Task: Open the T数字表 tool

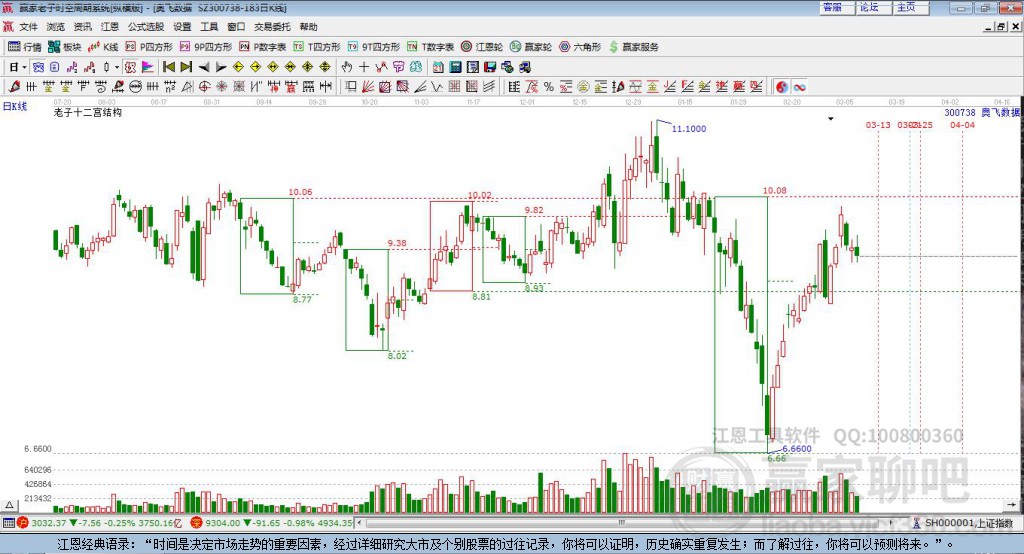Action: 430,47
